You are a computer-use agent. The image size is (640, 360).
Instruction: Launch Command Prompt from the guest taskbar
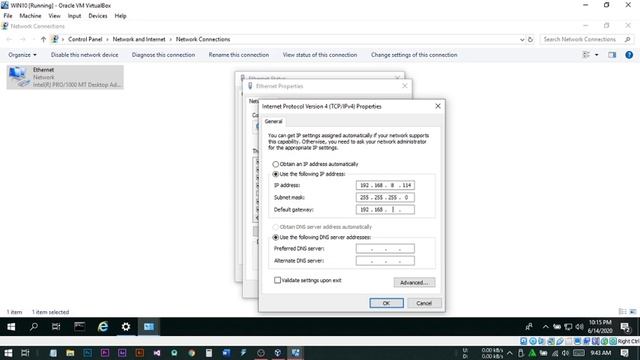click(x=79, y=327)
